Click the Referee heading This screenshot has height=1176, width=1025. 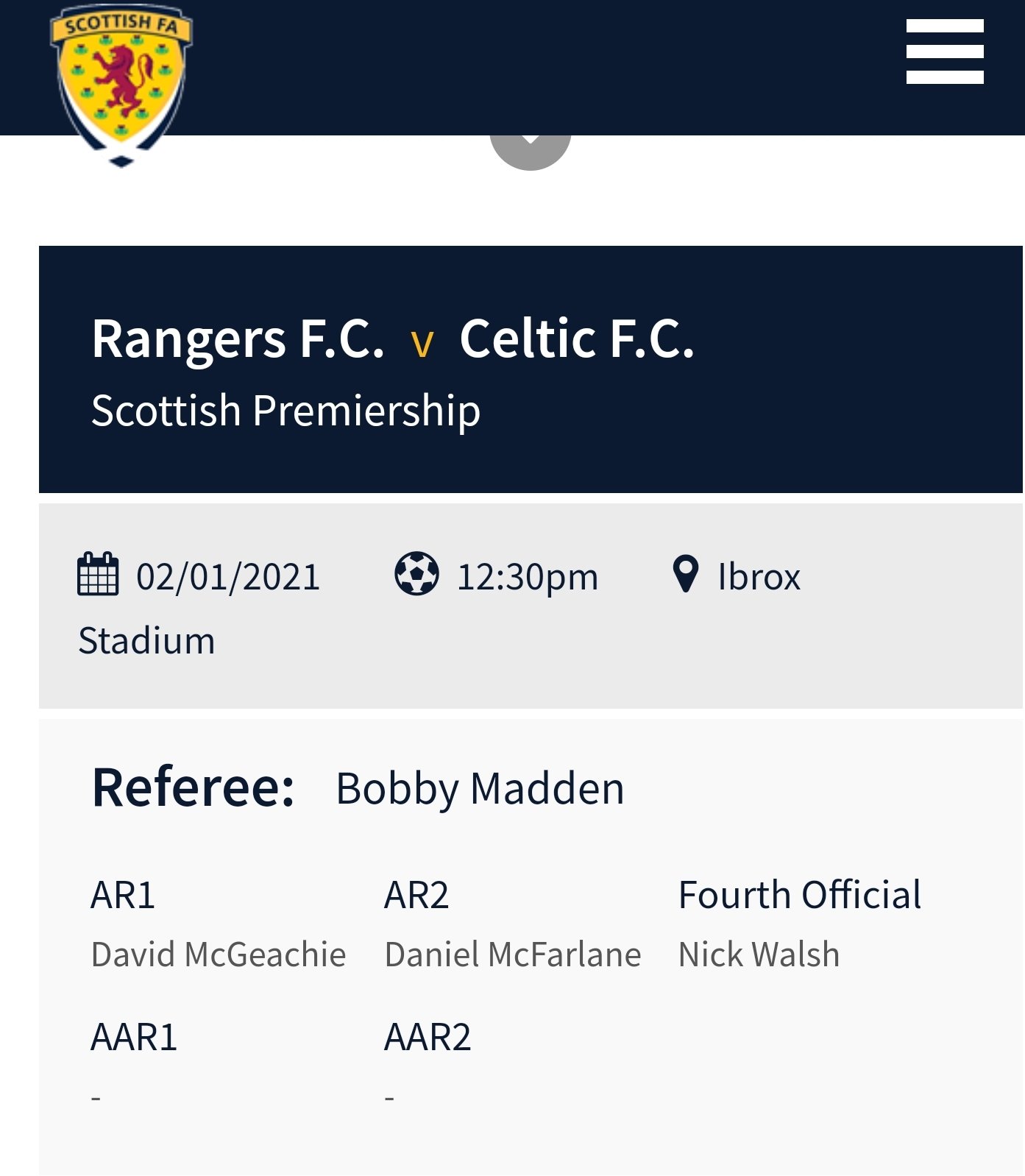[193, 787]
